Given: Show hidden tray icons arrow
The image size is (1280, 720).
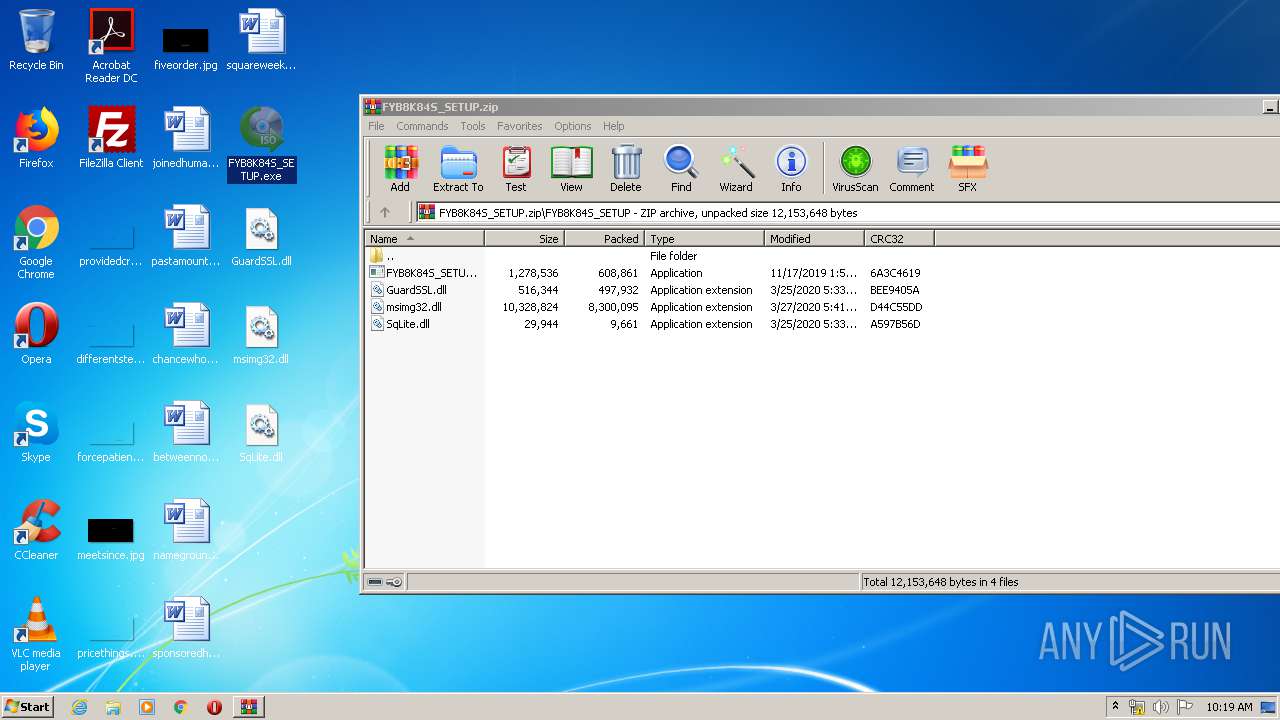Looking at the screenshot, I should point(1116,707).
